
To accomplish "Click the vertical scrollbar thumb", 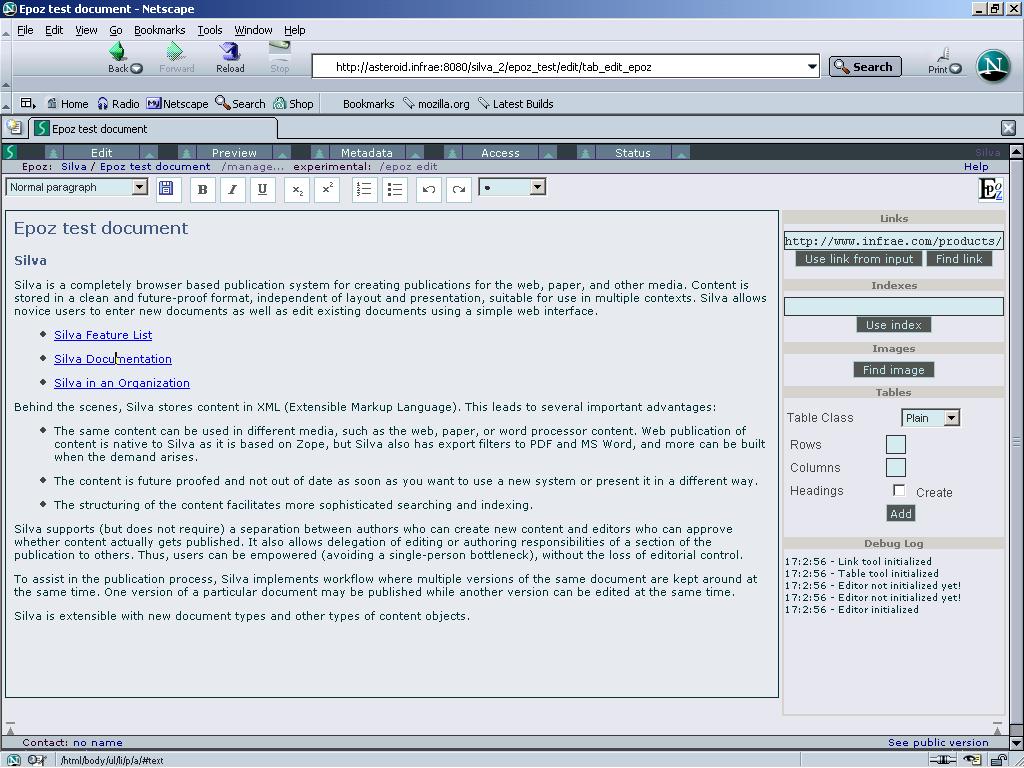I will 1016,442.
